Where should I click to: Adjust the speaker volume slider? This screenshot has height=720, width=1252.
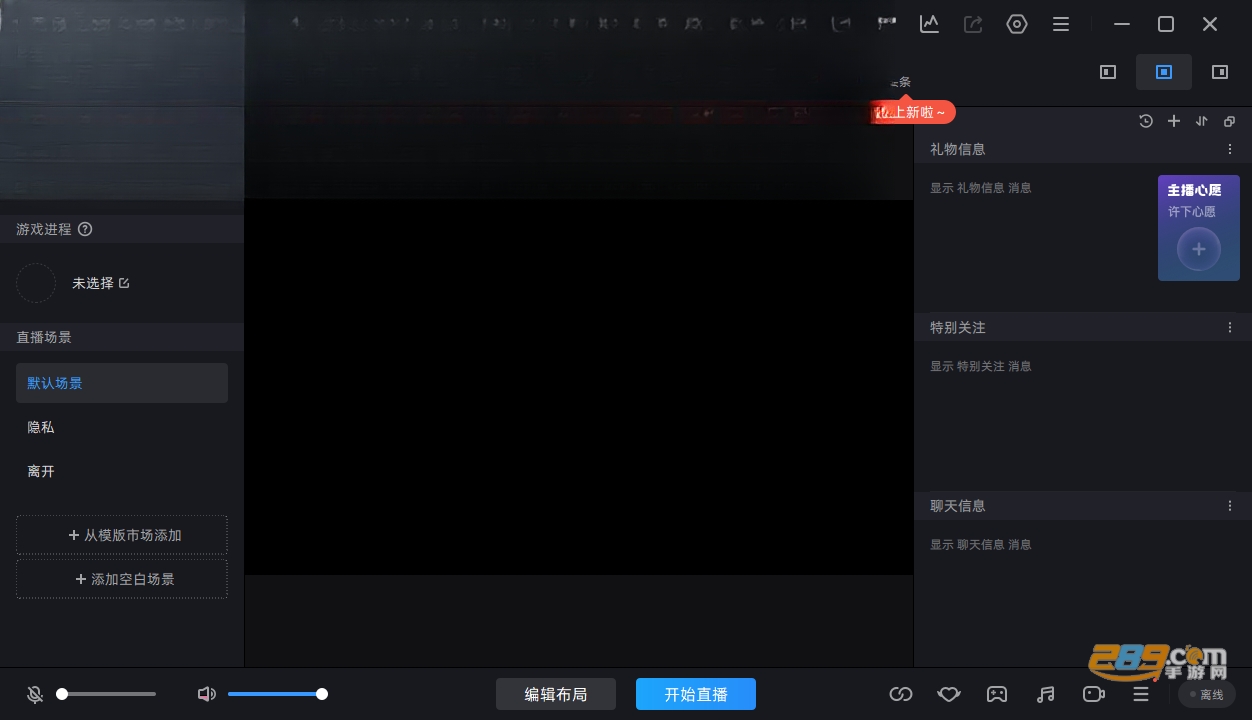[x=278, y=694]
